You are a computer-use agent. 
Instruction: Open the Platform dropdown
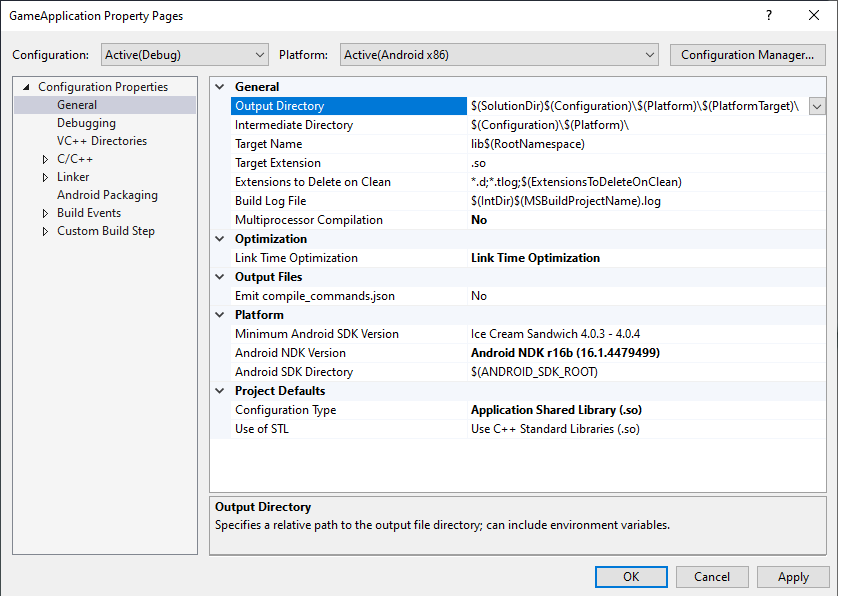pyautogui.click(x=499, y=55)
